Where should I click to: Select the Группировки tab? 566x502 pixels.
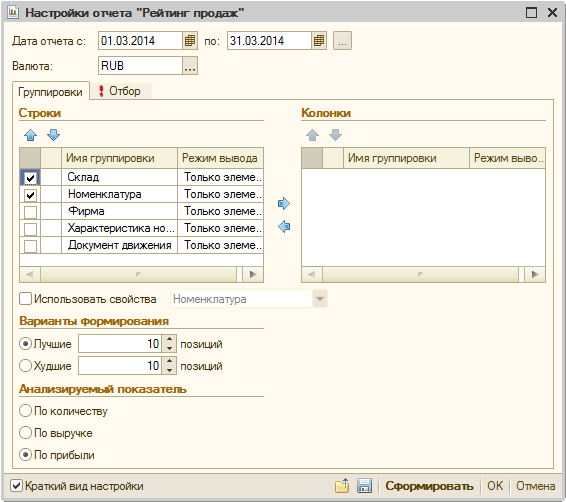coord(51,92)
